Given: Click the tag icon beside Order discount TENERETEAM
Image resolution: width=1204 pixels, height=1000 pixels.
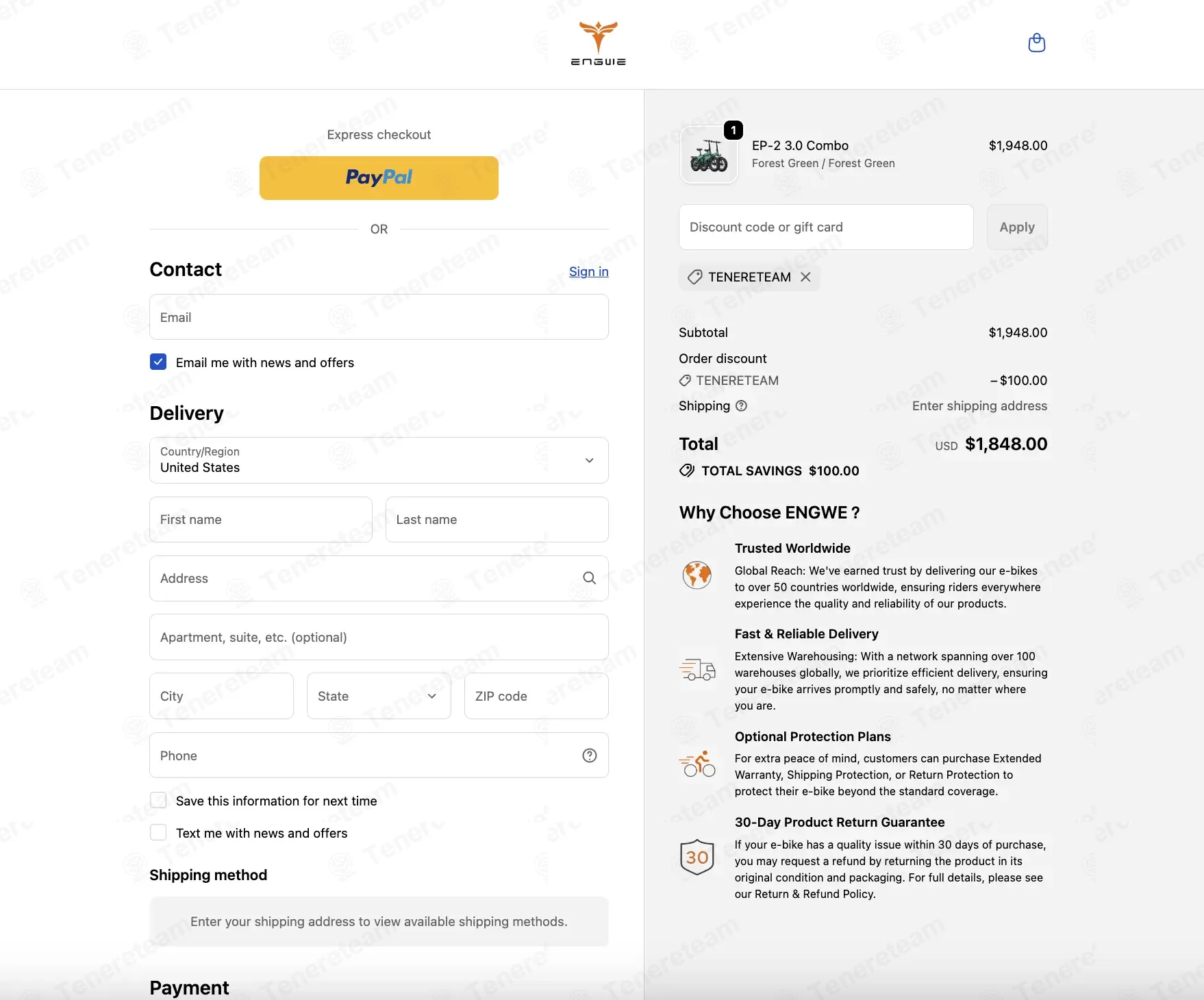Looking at the screenshot, I should [685, 380].
